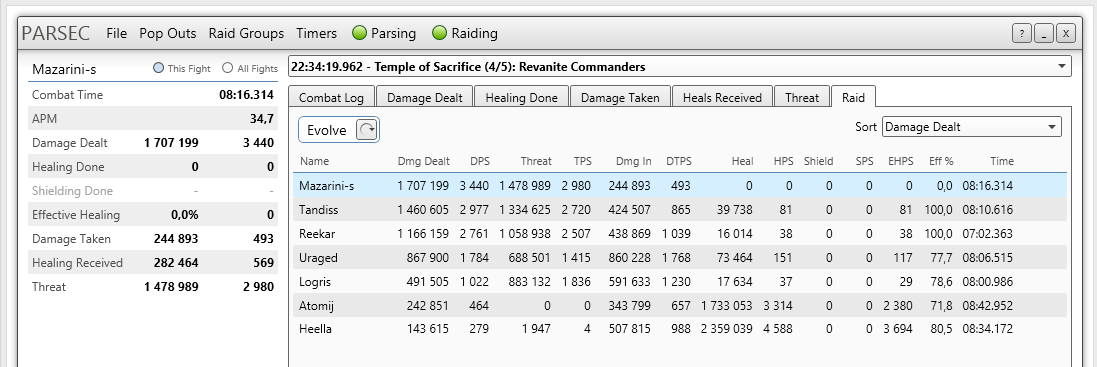Sort by the DPS column header
Viewport: 1097px width, 367px height.
(x=480, y=161)
